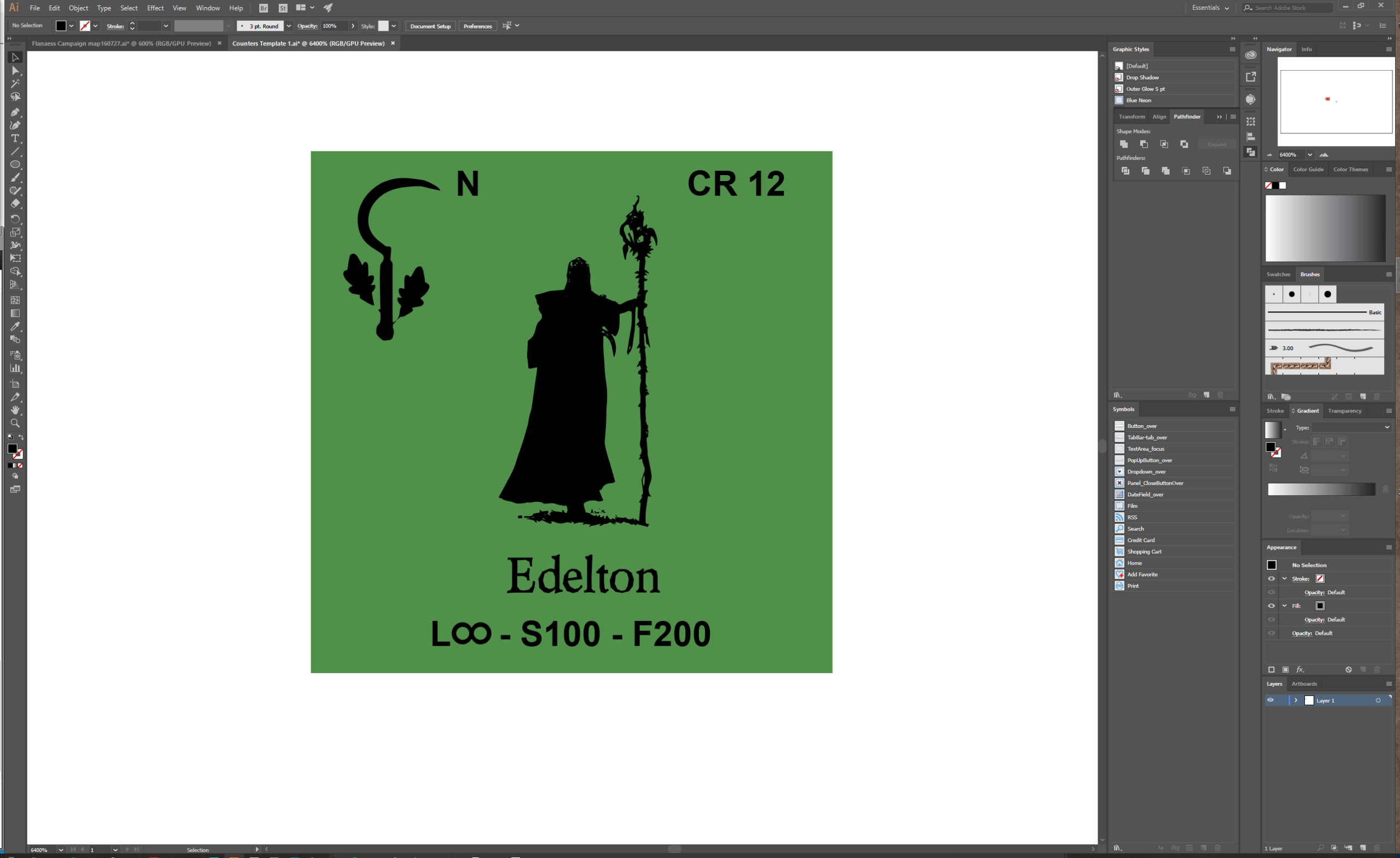This screenshot has height=858, width=1400.
Task: Toggle Fill visibility in the Appearance panel
Action: [x=1271, y=606]
